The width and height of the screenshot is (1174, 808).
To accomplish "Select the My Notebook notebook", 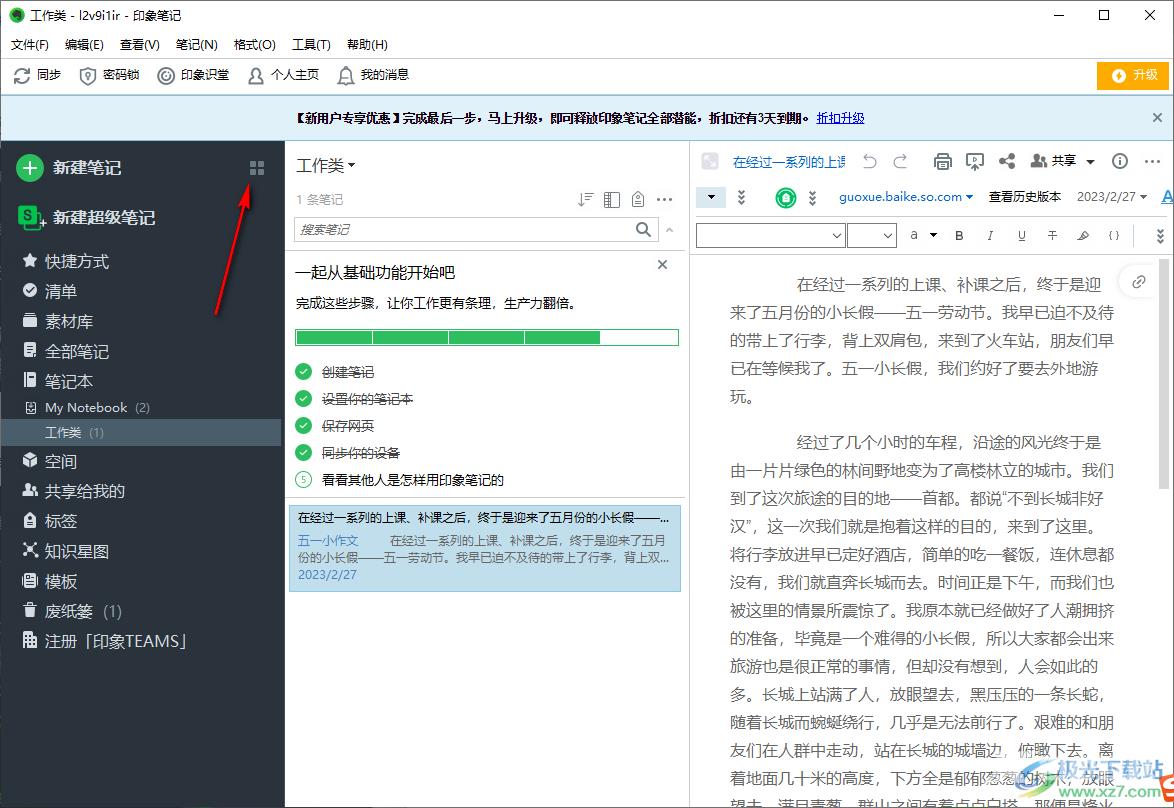I will [x=87, y=407].
